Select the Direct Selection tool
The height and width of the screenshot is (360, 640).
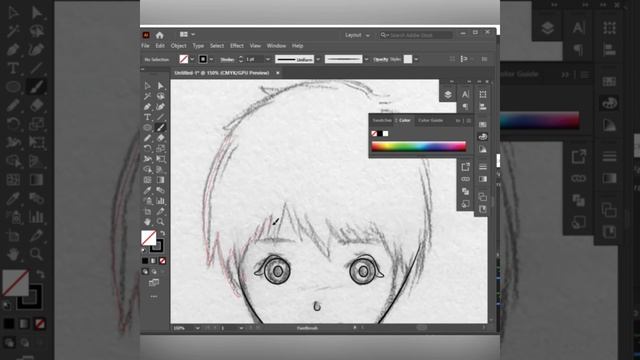(x=160, y=86)
